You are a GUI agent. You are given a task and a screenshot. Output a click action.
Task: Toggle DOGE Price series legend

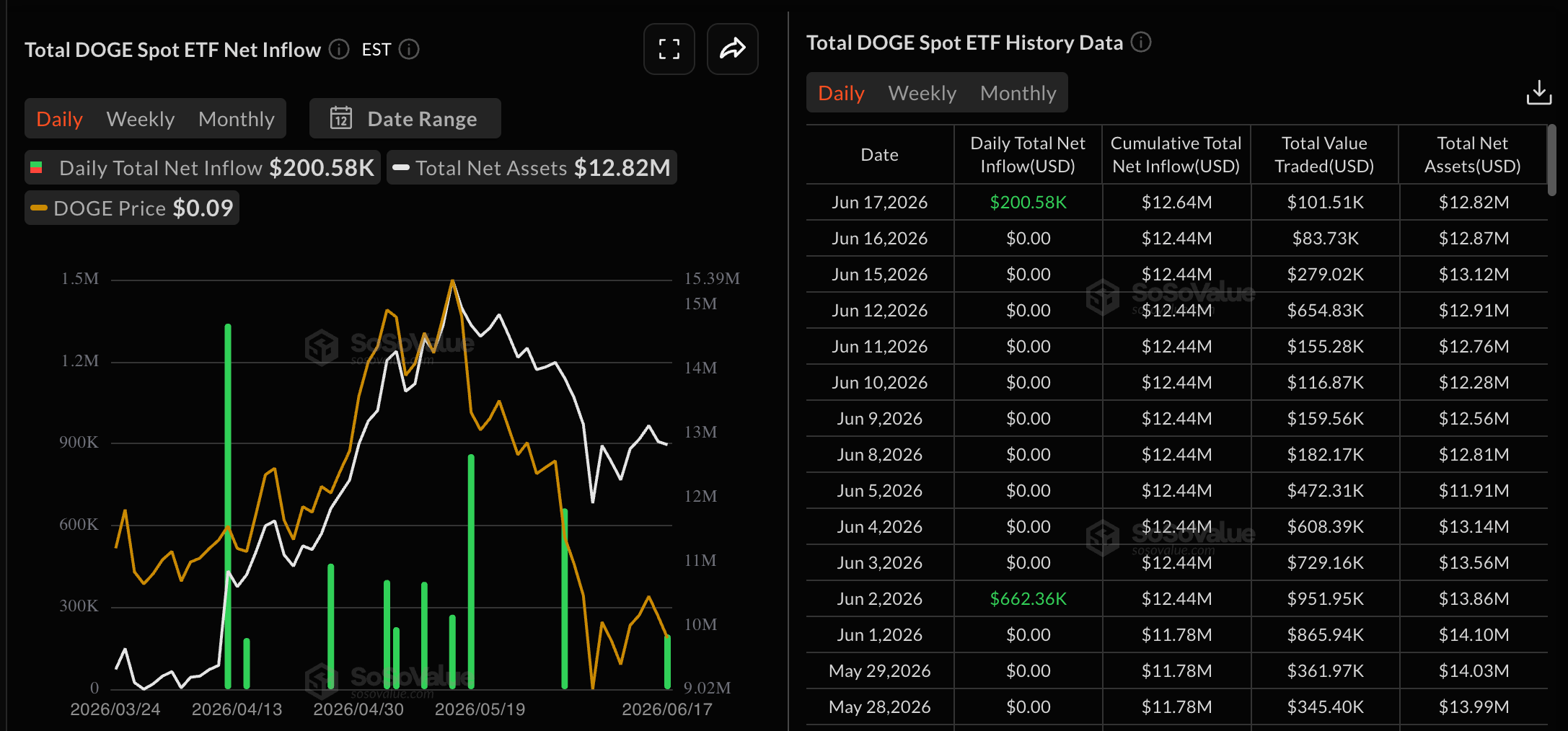click(132, 208)
